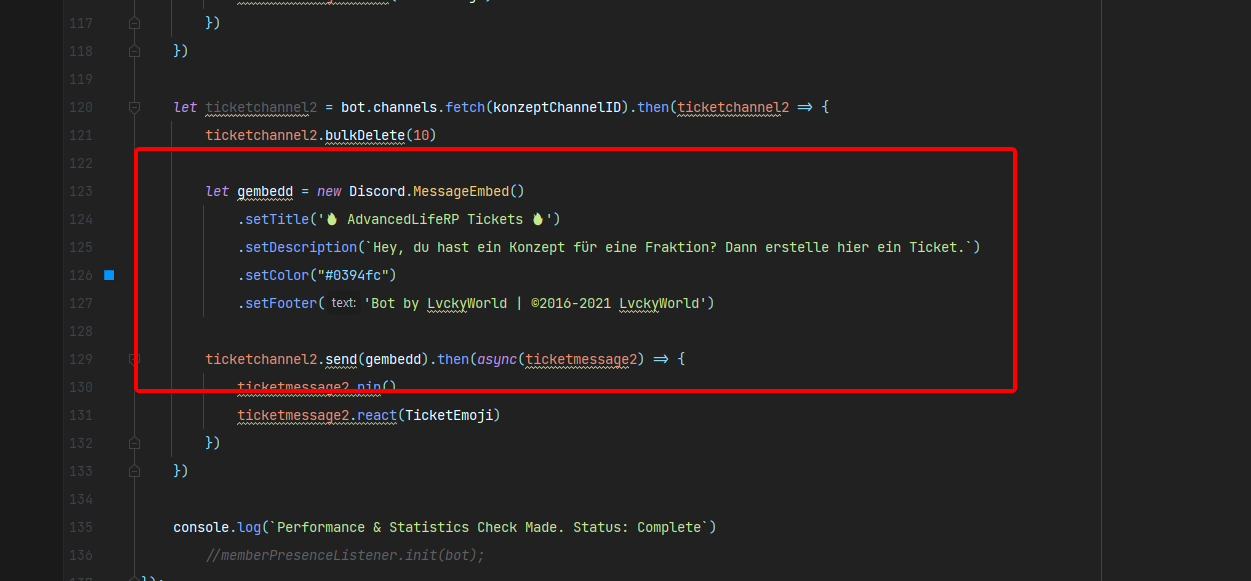Open the blue color swatch in the gutter
The height and width of the screenshot is (581, 1251).
click(x=109, y=275)
